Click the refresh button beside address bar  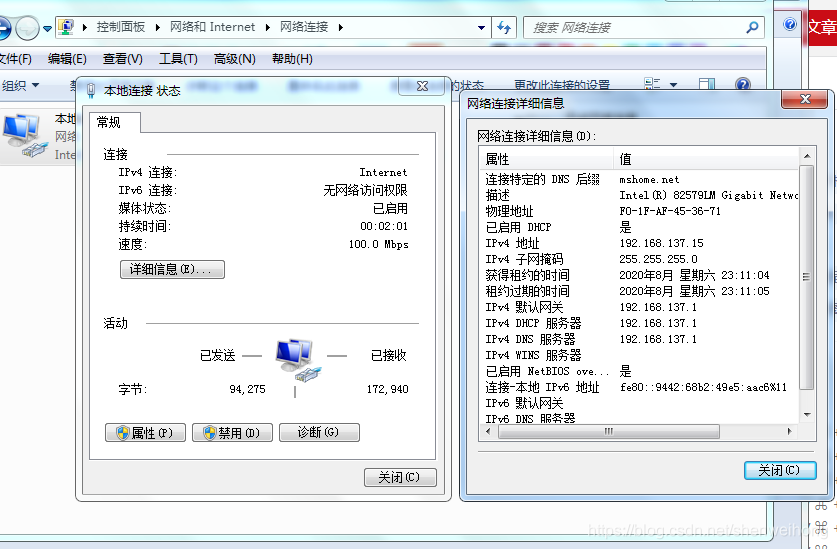(504, 27)
